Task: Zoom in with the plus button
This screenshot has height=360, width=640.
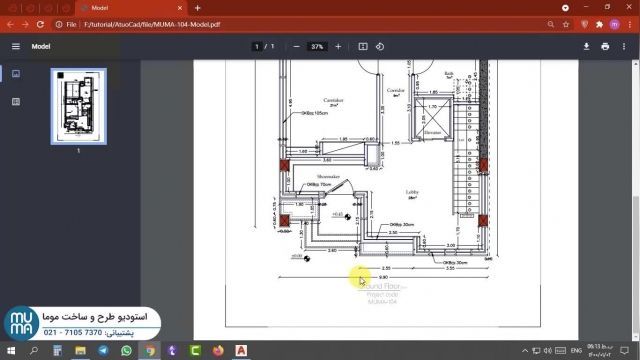Action: coord(338,47)
